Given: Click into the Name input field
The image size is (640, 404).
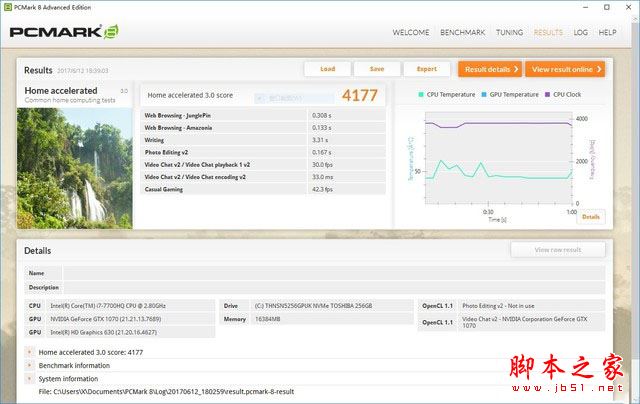Looking at the screenshot, I should point(334,273).
